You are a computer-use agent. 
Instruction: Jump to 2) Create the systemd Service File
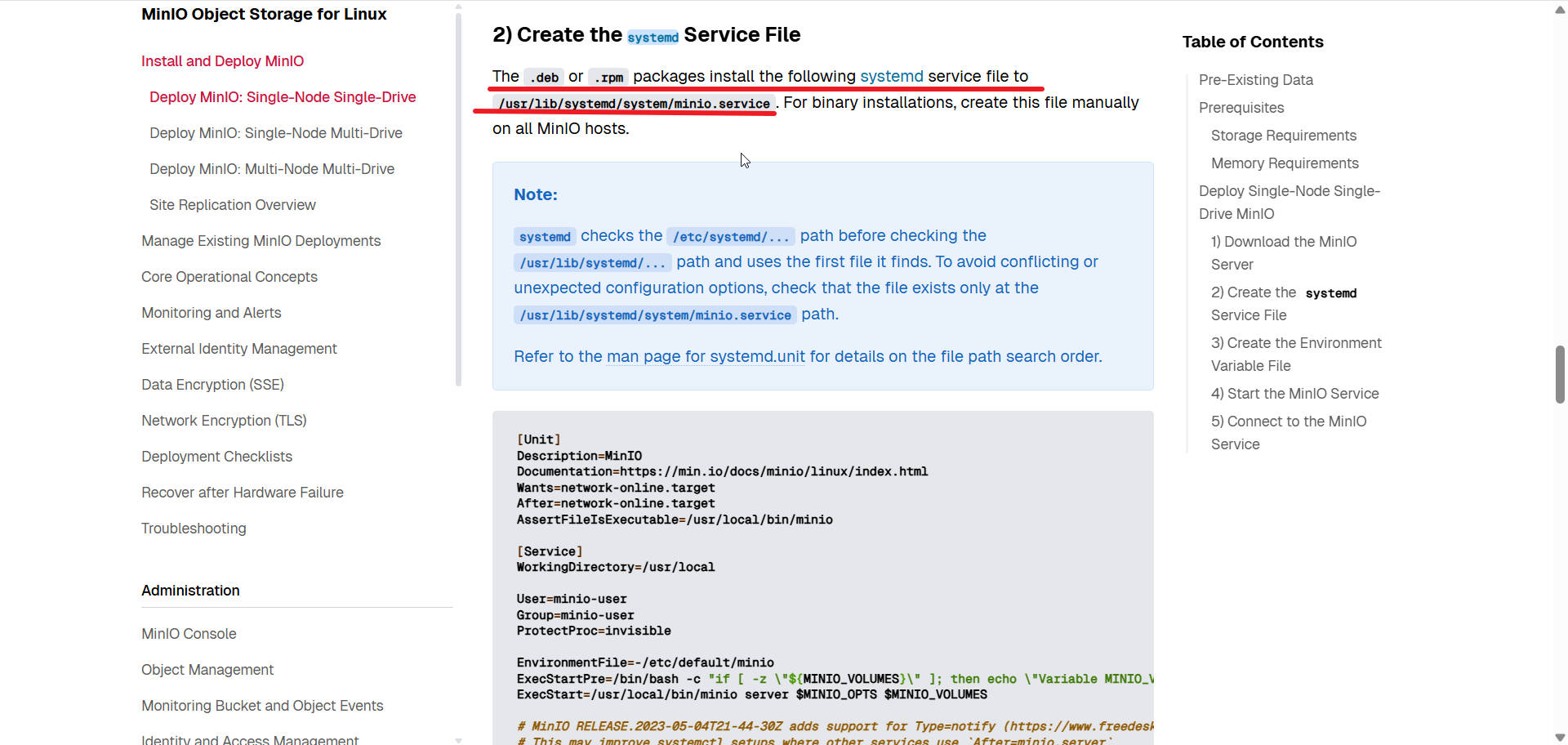[1284, 304]
